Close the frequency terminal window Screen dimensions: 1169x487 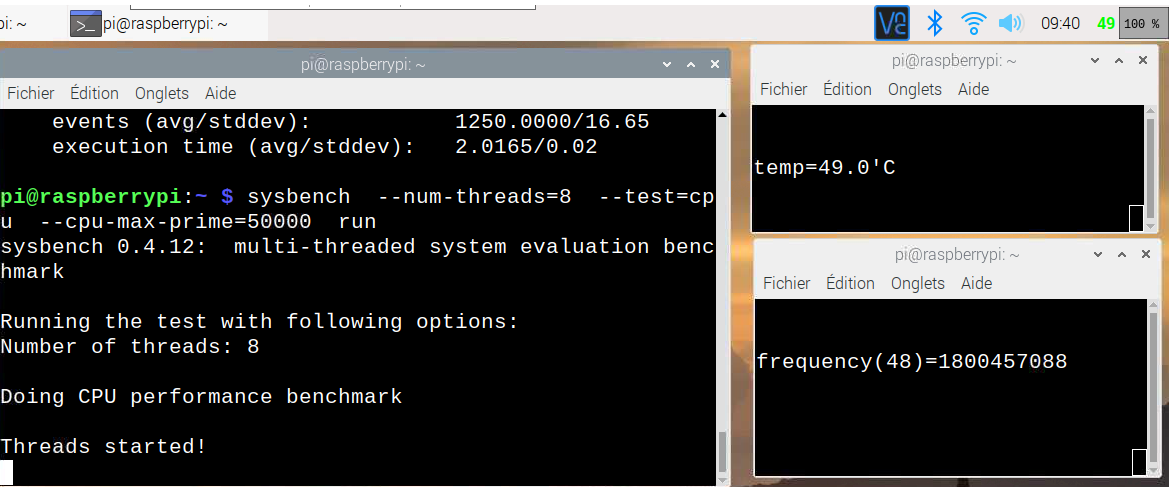[x=1144, y=254]
